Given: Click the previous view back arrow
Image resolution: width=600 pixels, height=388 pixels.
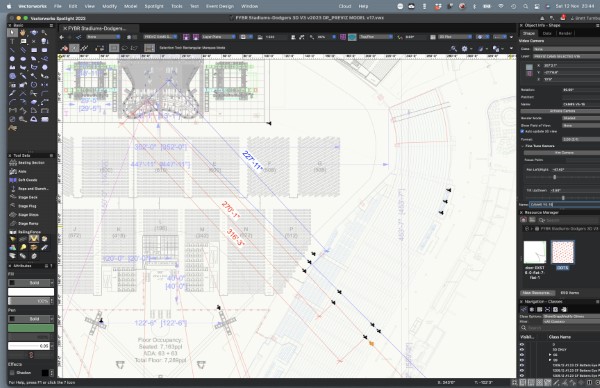Looking at the screenshot, I should pyautogui.click(x=62, y=37).
